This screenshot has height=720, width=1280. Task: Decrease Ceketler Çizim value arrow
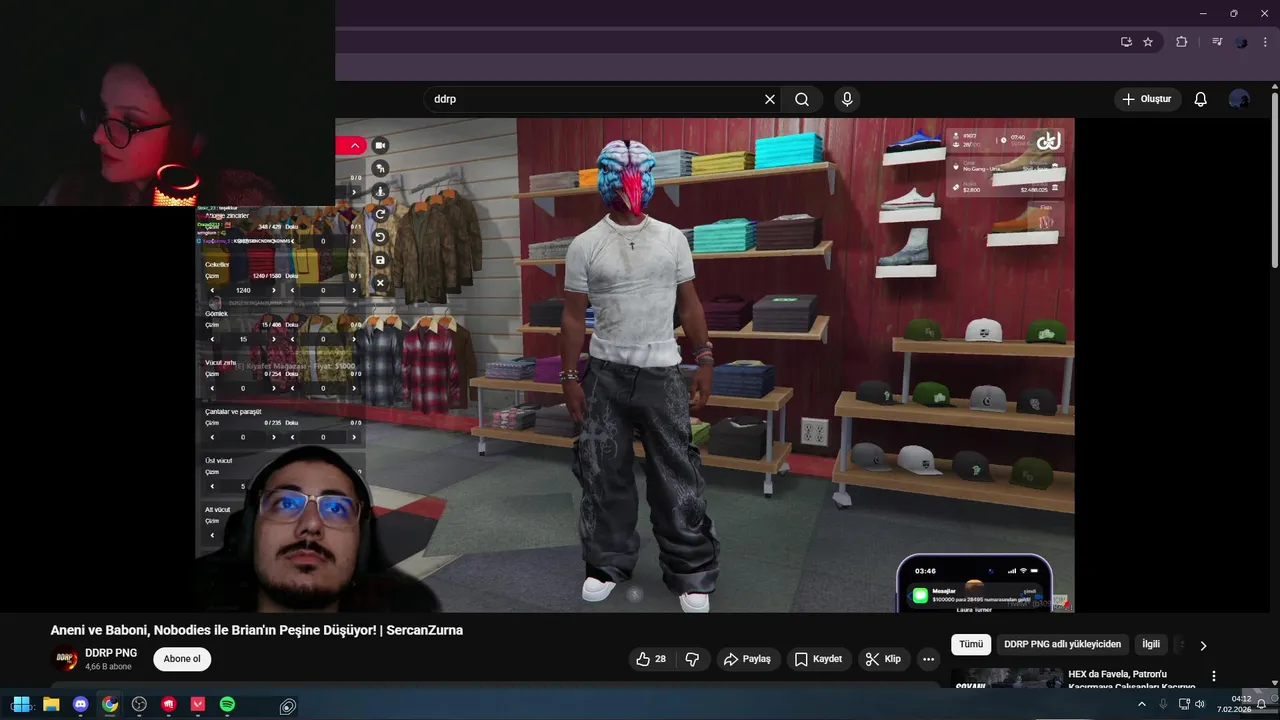(212, 290)
